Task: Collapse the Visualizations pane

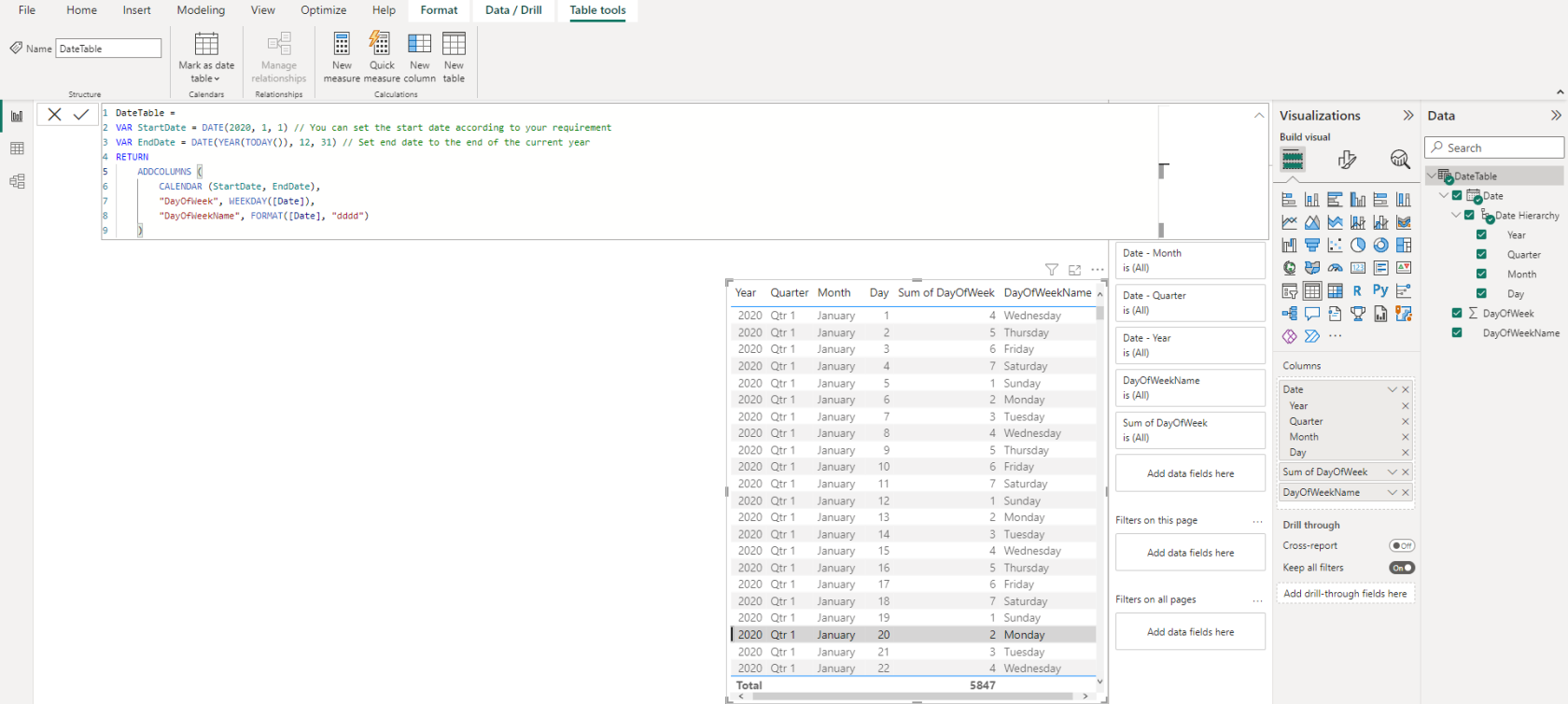Action: [x=1408, y=115]
